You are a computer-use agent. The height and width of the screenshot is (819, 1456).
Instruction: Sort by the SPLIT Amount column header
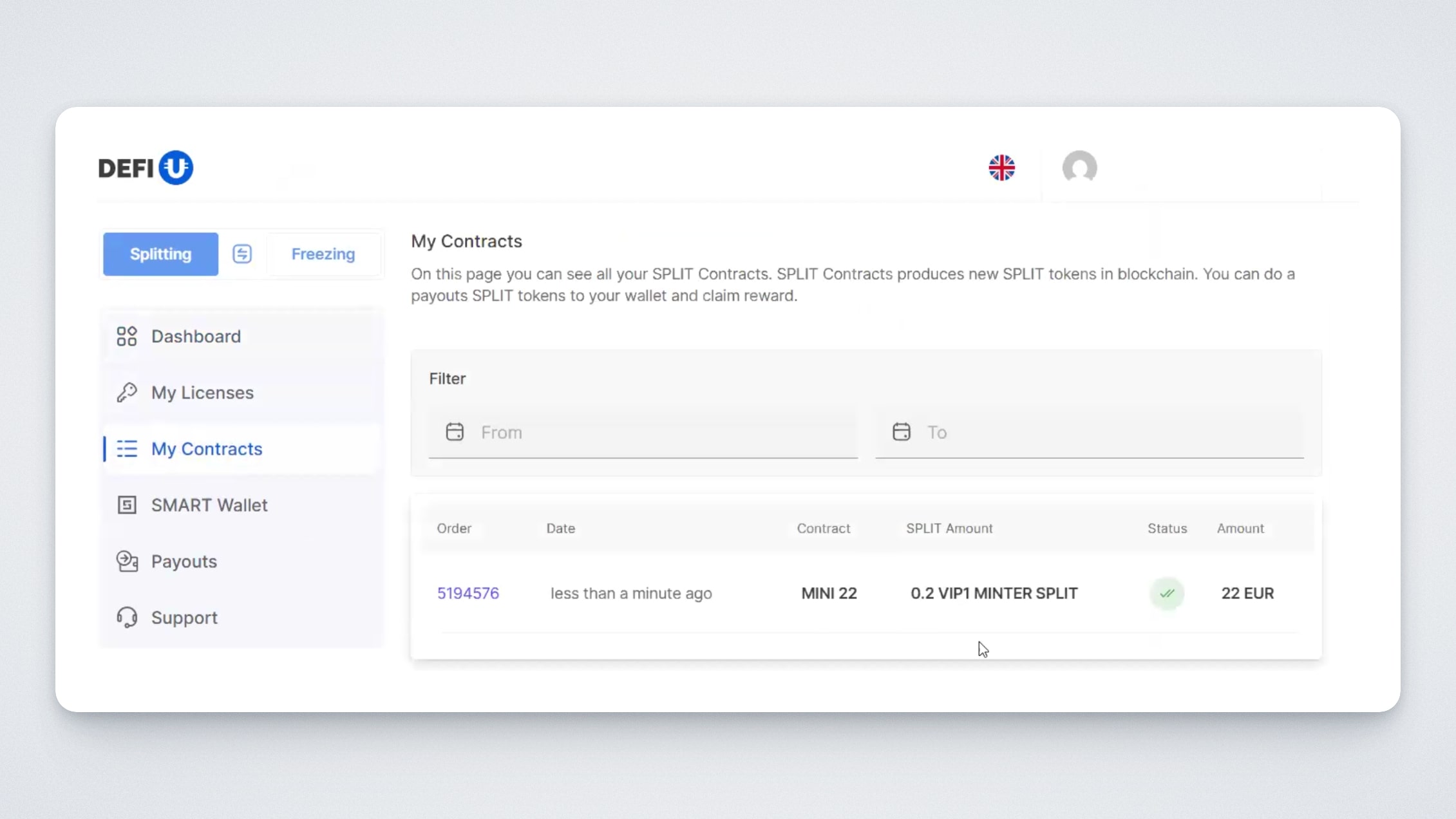(949, 528)
